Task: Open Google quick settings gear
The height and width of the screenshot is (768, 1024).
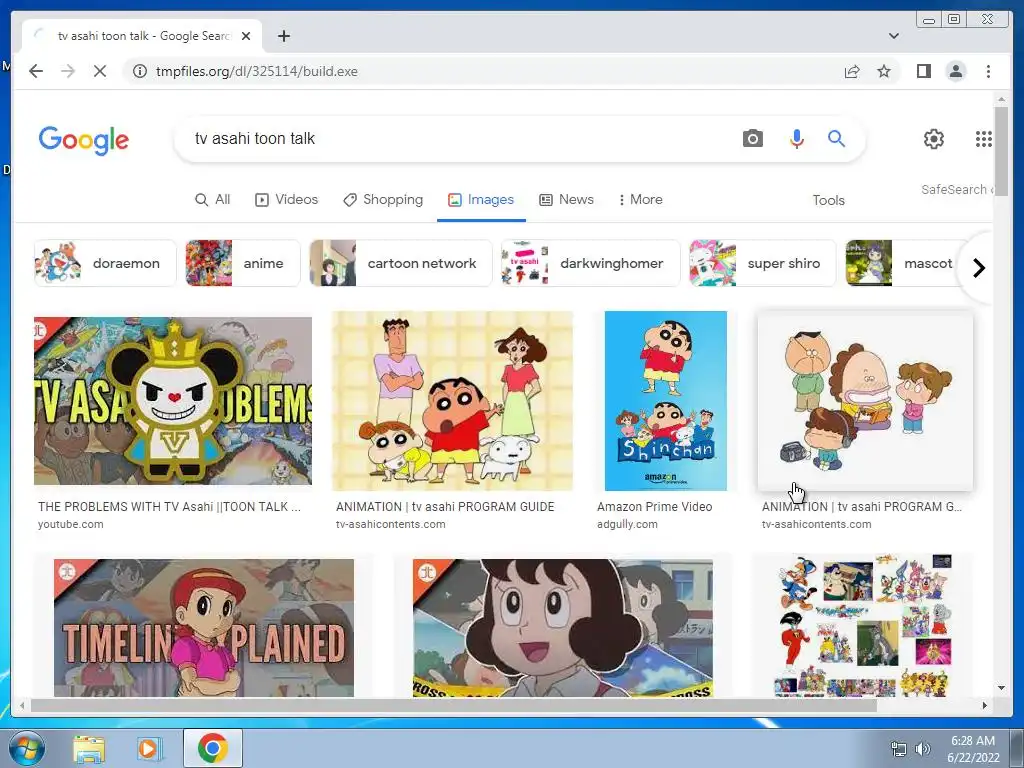Action: pos(934,138)
